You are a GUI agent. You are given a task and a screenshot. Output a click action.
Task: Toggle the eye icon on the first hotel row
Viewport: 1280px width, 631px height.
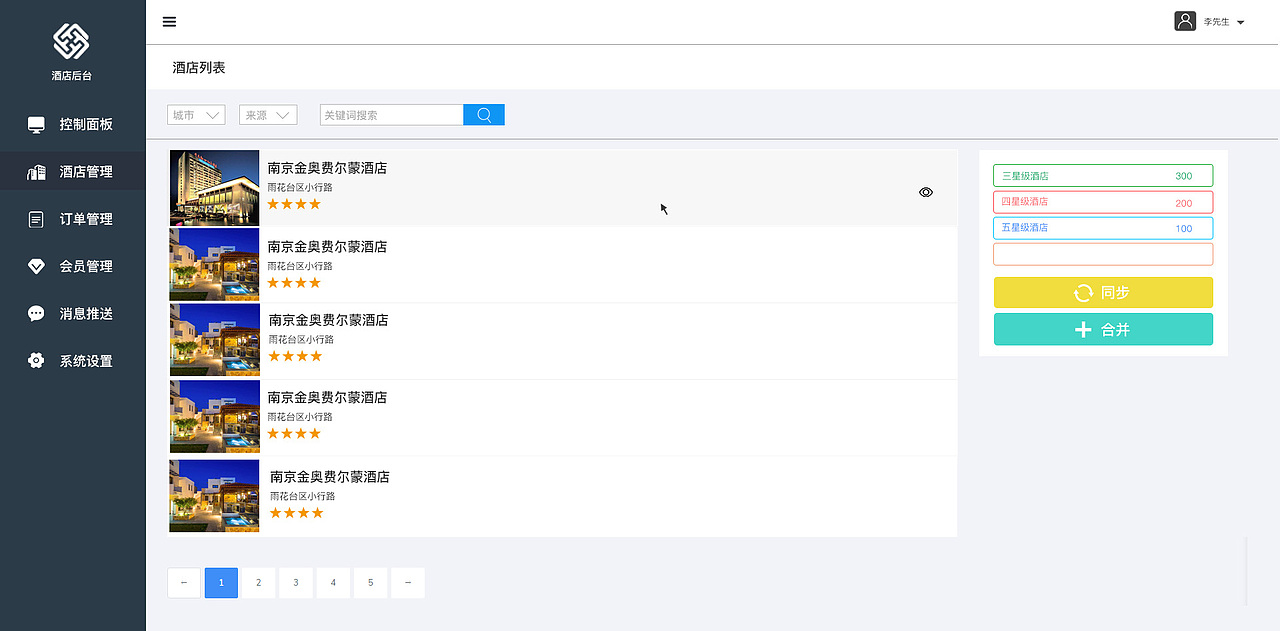pos(926,192)
